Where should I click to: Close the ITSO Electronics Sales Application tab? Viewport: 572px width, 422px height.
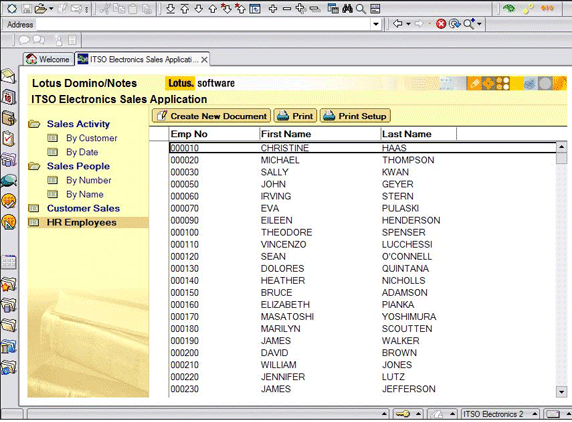204,59
